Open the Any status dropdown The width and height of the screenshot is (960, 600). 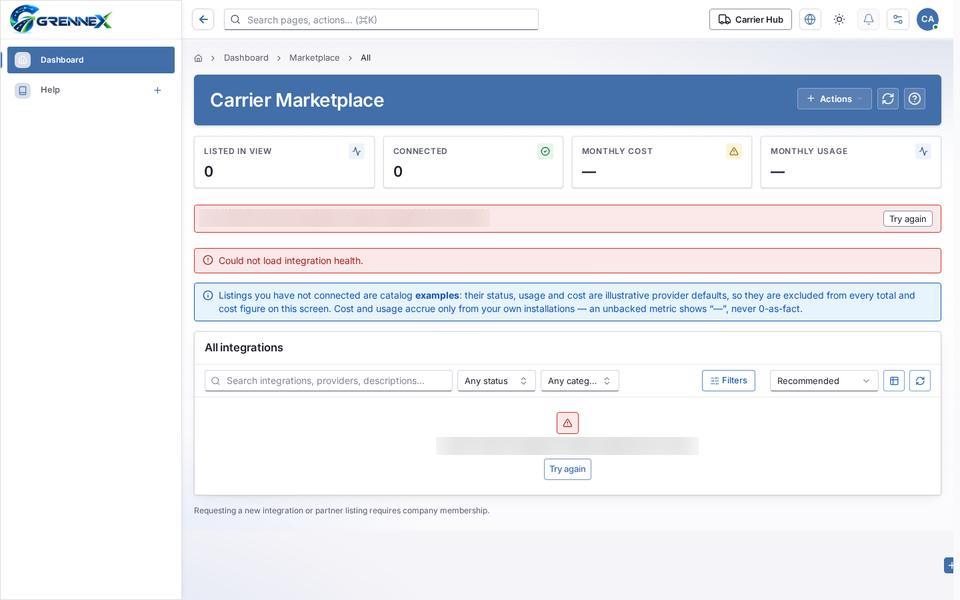tap(496, 381)
